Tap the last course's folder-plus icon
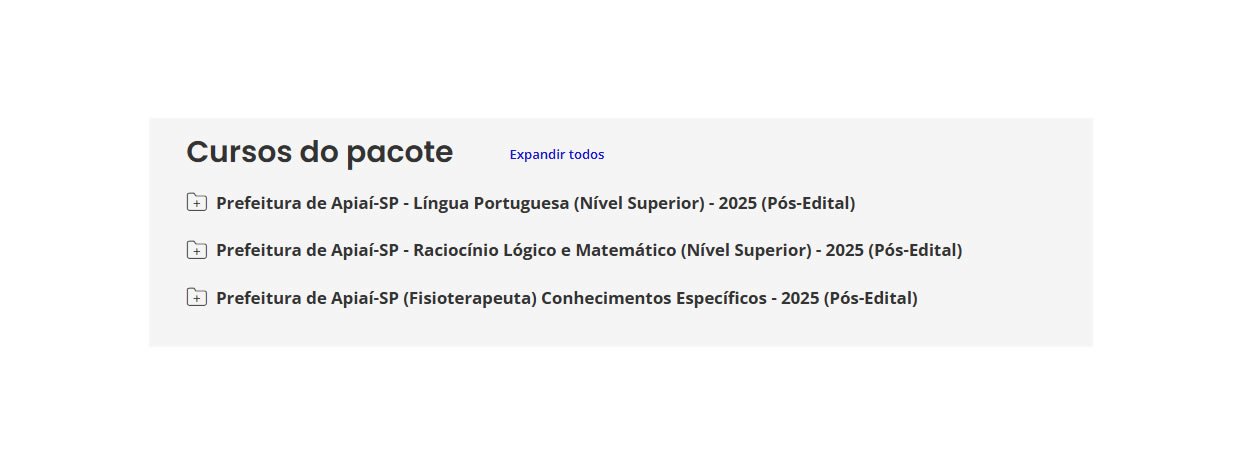The image size is (1242, 464). (196, 298)
